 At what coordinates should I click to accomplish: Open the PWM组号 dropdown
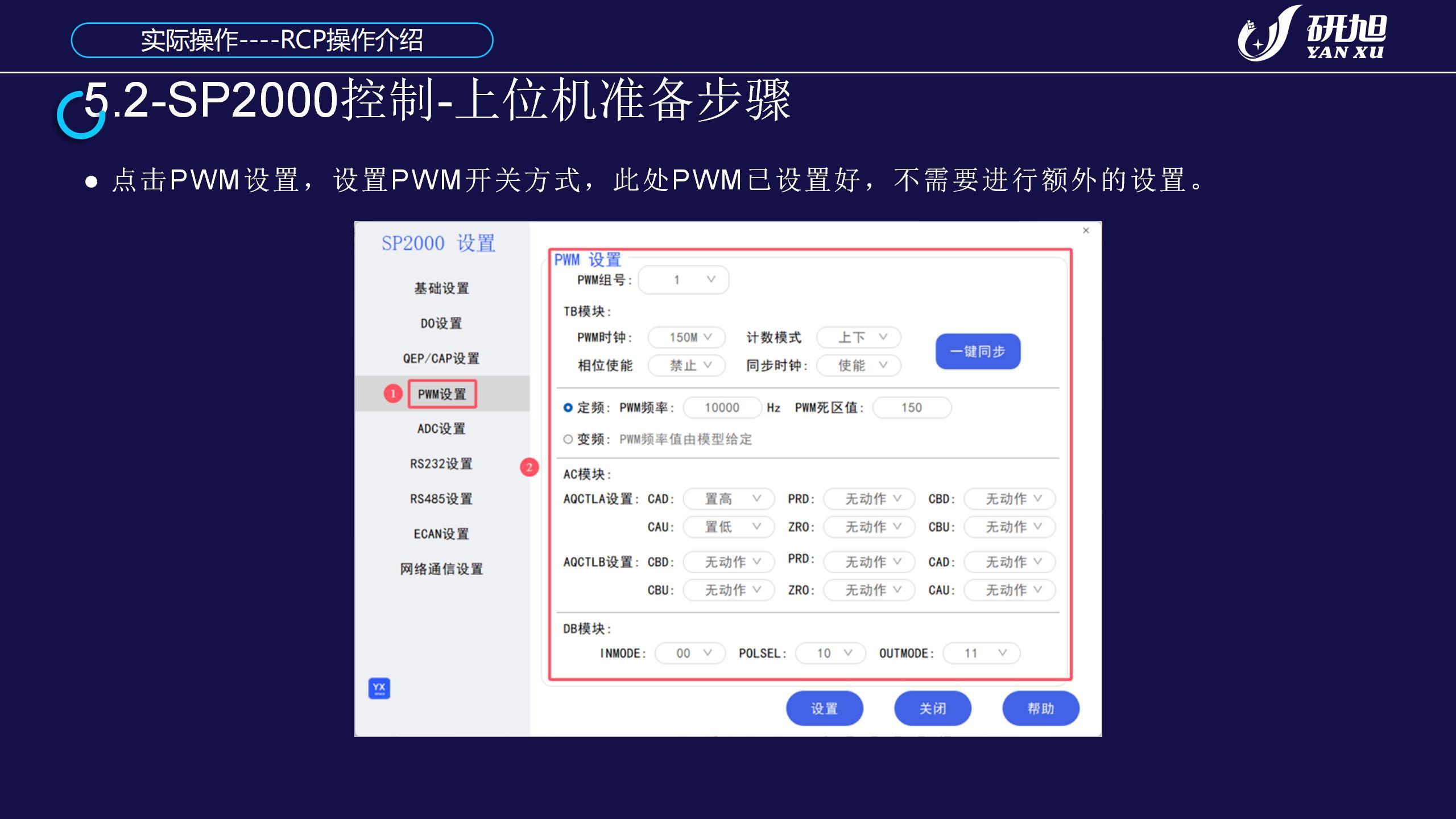click(684, 280)
